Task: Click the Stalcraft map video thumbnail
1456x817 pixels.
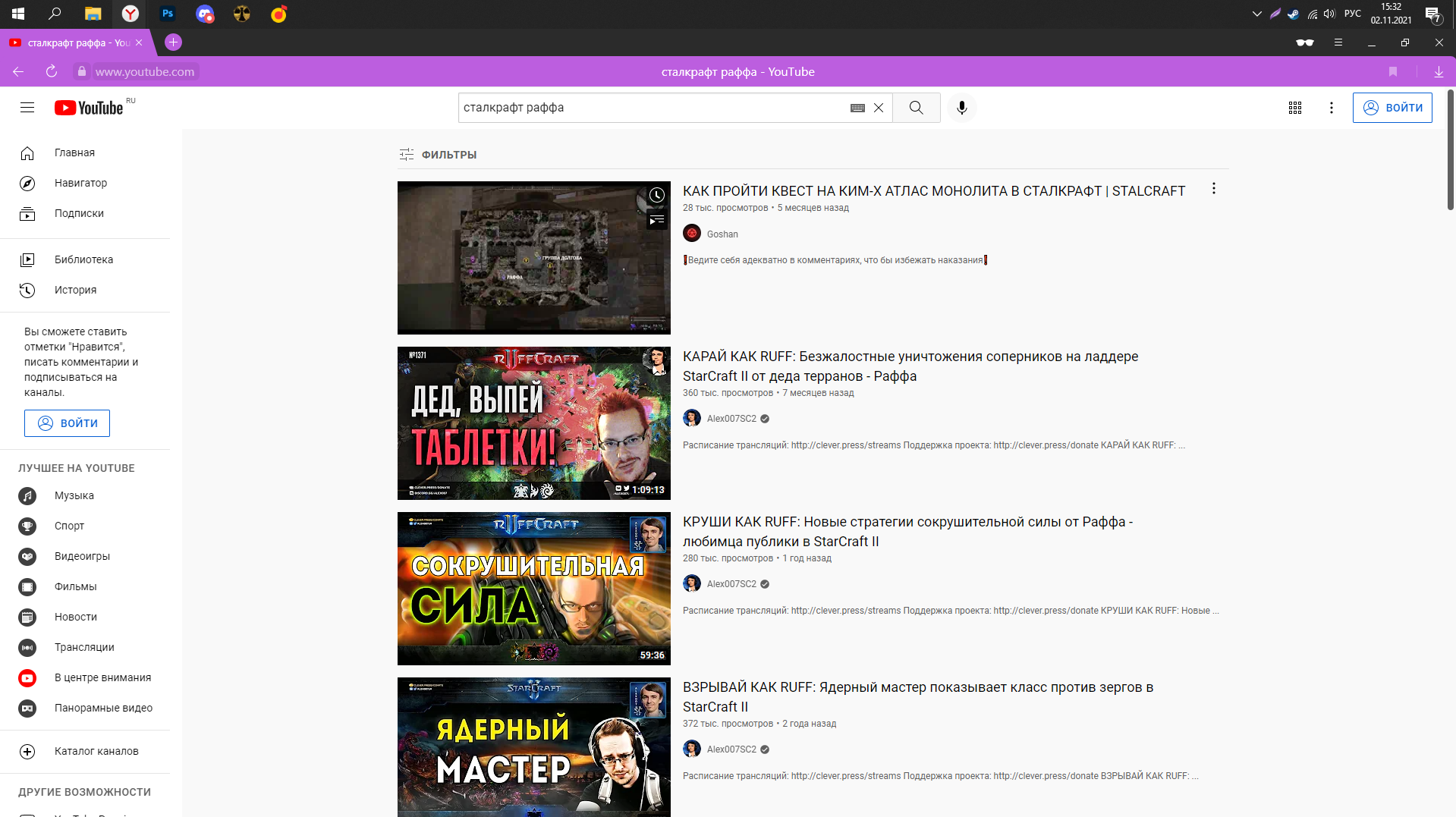Action: tap(534, 258)
